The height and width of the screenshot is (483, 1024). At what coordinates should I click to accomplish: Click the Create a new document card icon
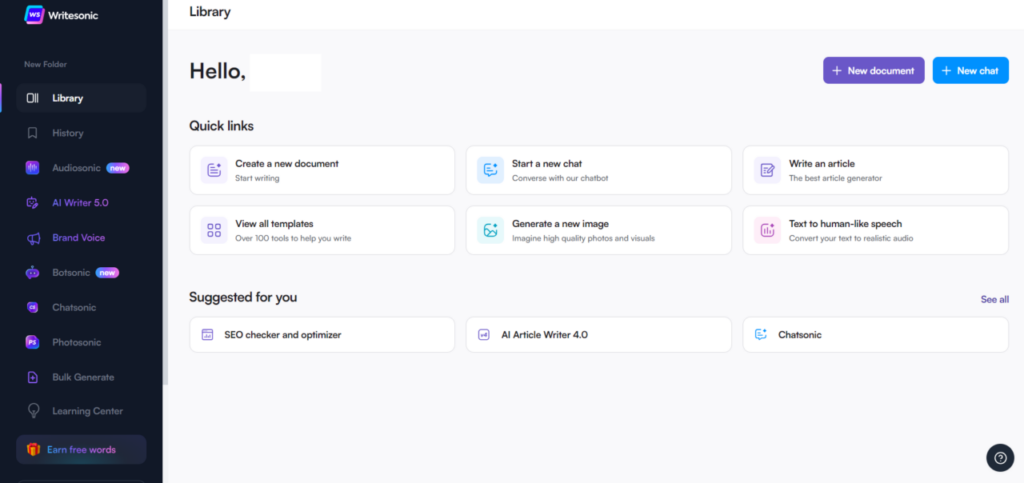pos(214,170)
